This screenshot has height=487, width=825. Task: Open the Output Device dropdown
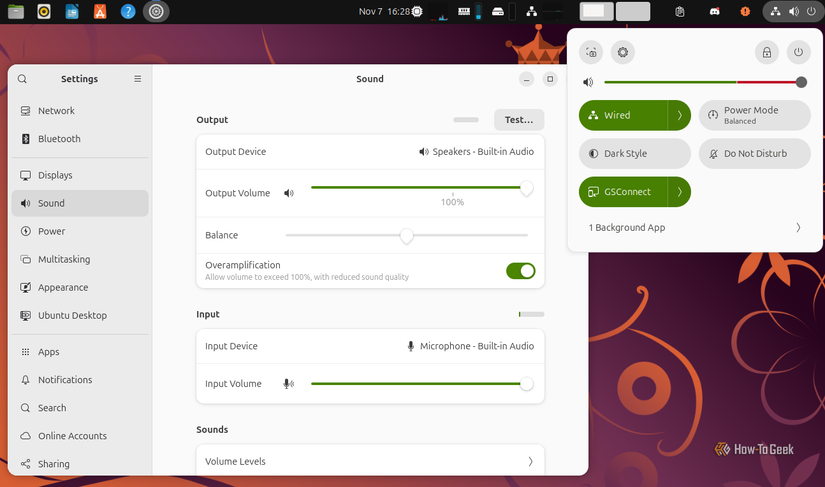pyautogui.click(x=370, y=151)
